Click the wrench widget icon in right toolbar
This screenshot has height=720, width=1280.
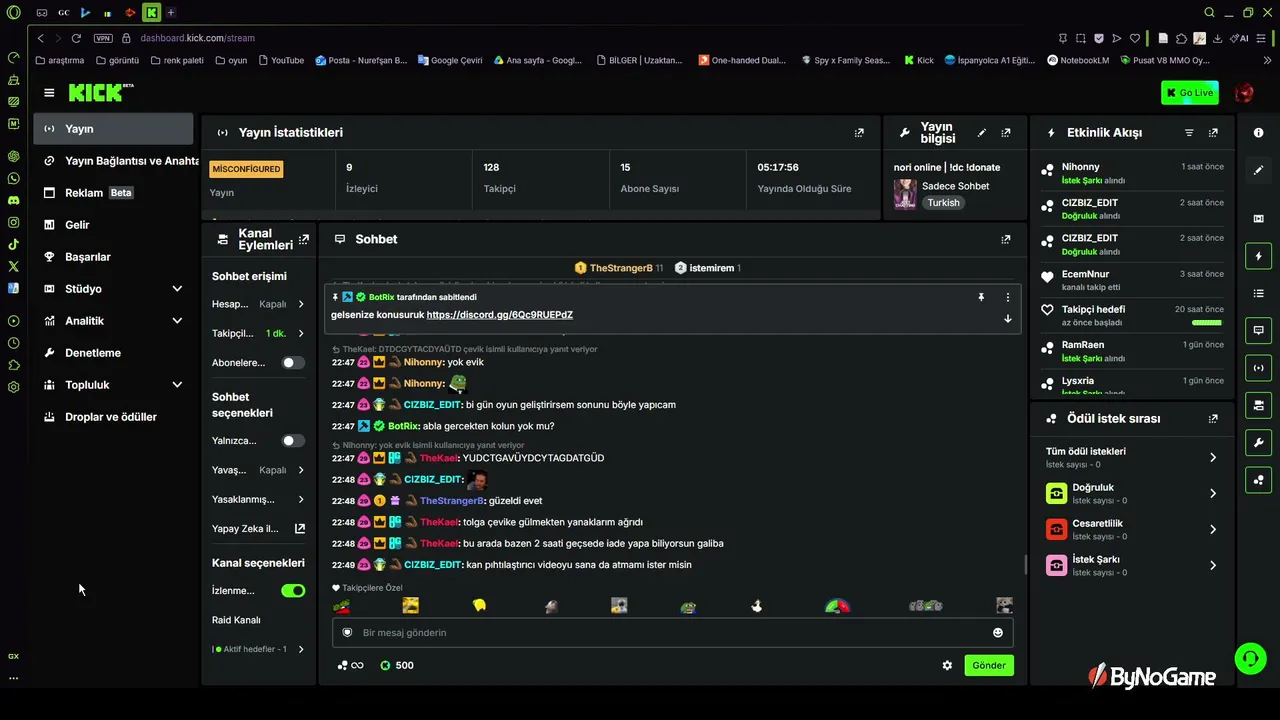1258,442
